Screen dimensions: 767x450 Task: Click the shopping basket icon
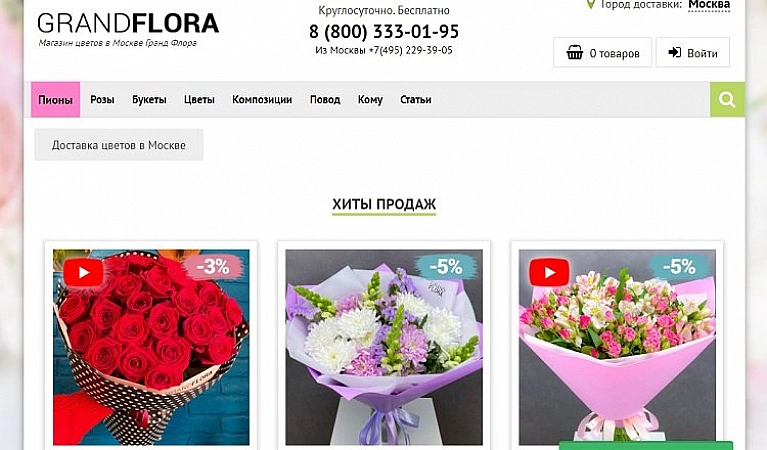[x=574, y=52]
